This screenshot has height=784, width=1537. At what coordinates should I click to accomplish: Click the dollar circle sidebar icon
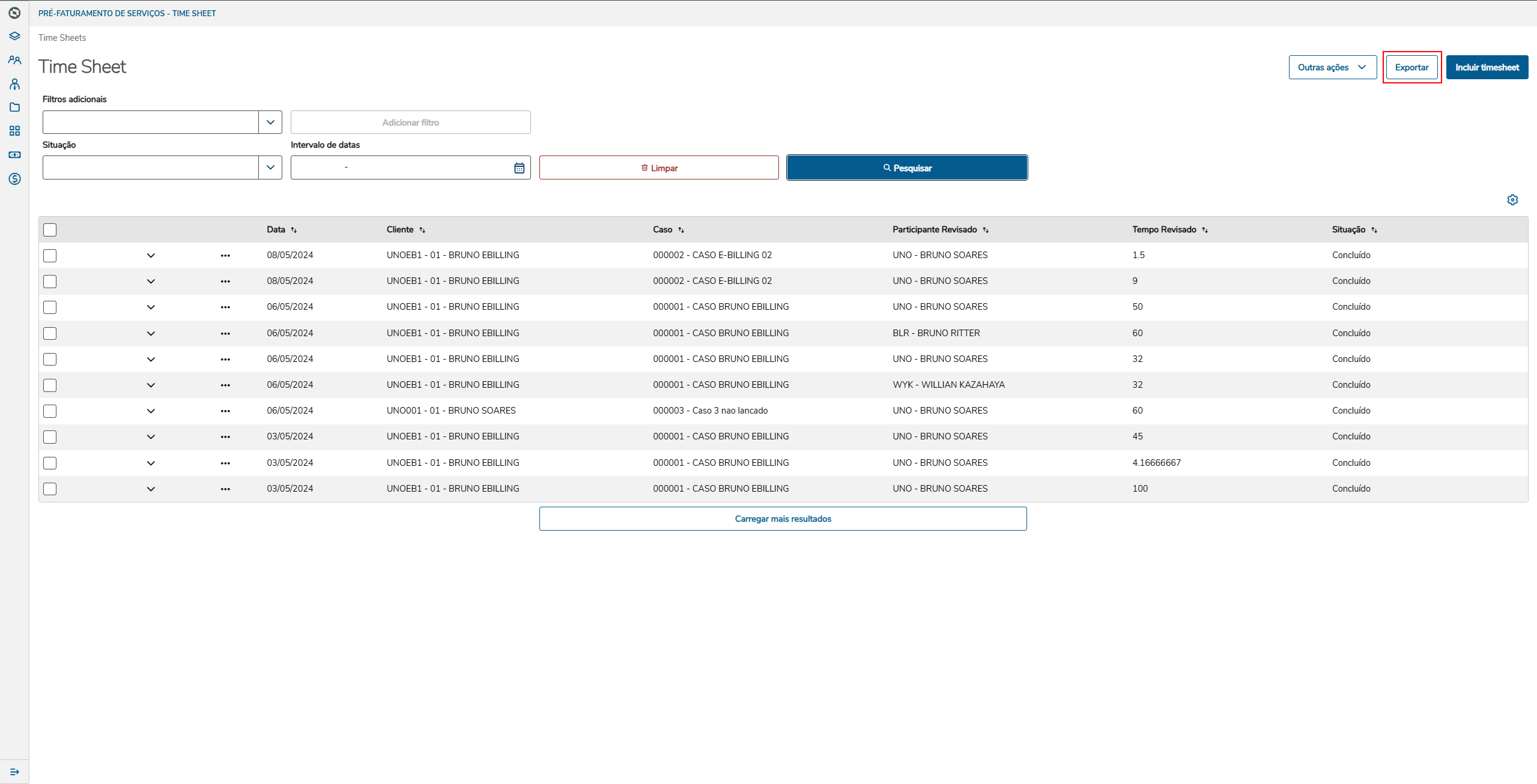[14, 179]
